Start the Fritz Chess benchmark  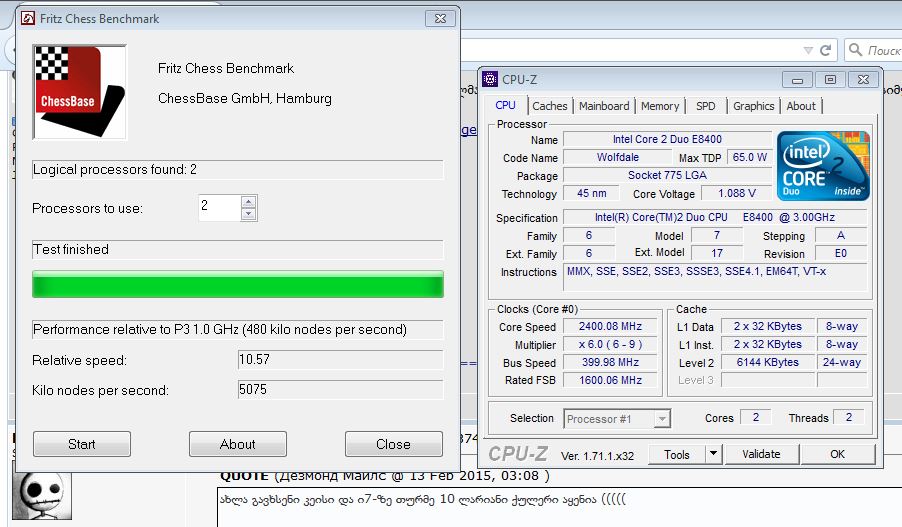click(82, 444)
